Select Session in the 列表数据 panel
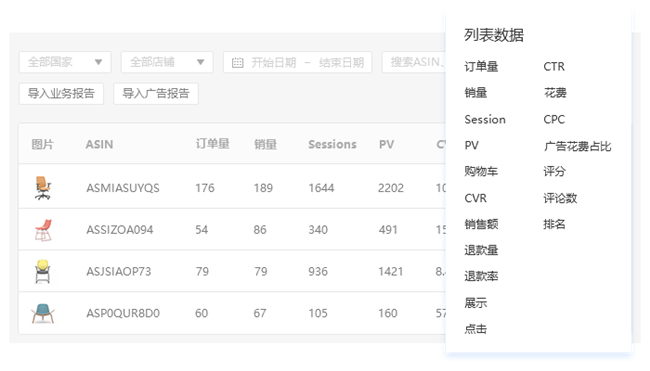 [x=485, y=120]
